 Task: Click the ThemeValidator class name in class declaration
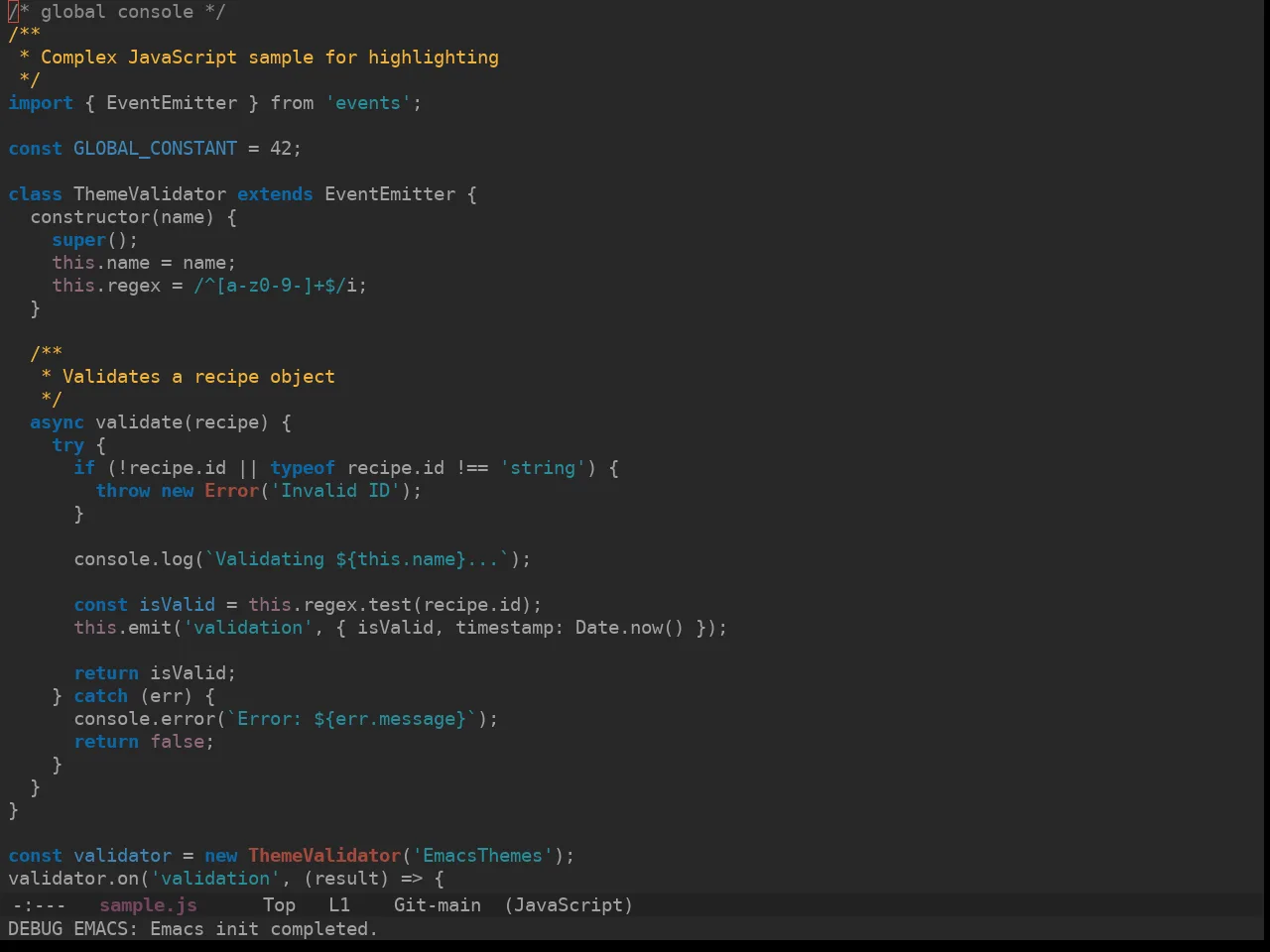click(x=150, y=194)
